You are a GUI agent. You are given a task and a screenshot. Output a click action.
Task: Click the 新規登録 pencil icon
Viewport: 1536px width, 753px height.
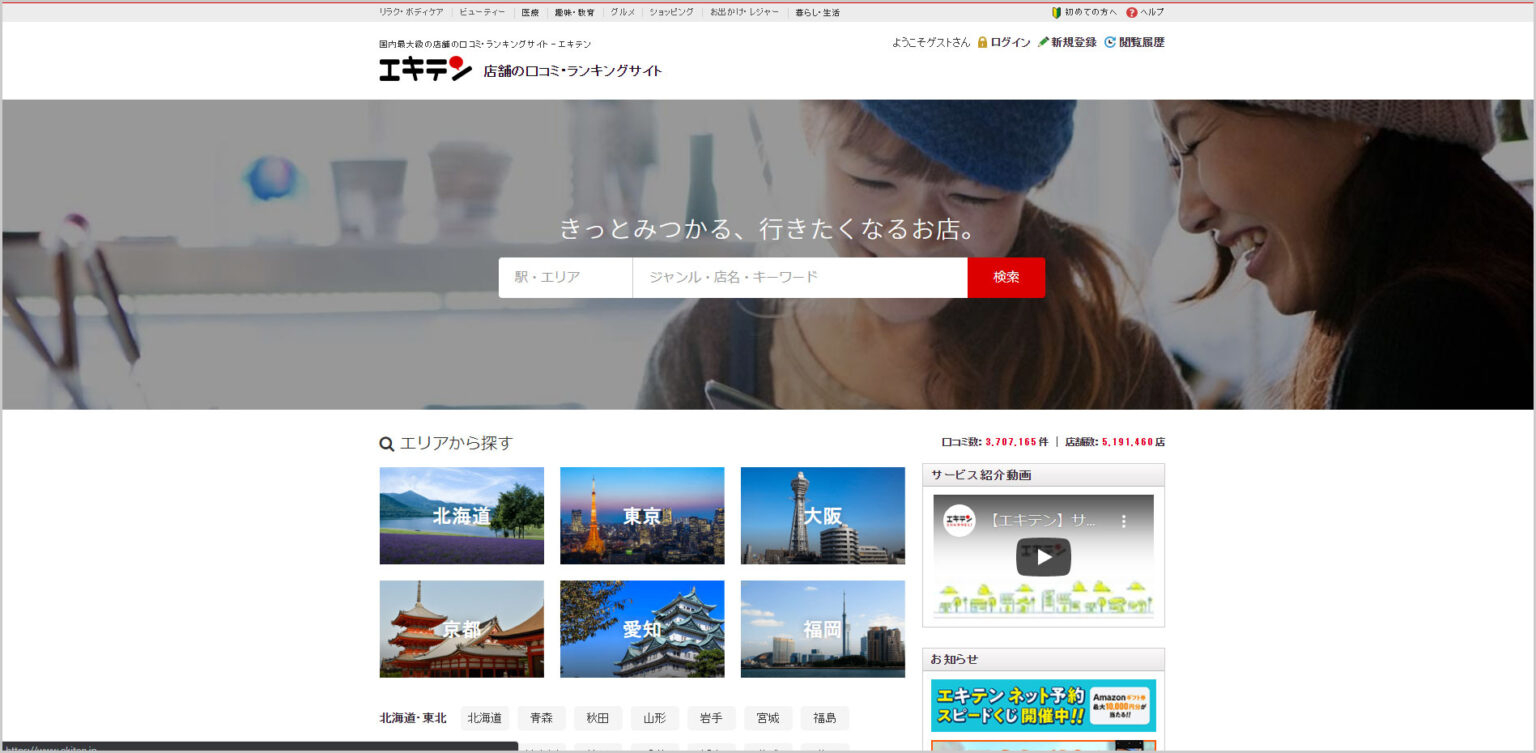point(1043,42)
